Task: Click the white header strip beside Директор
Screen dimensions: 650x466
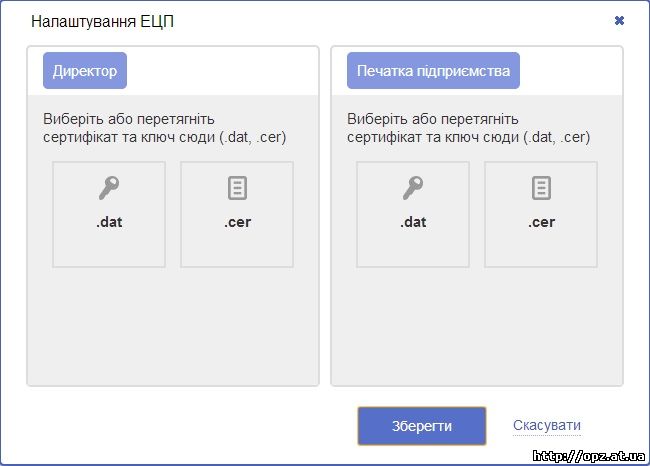Action: coord(222,70)
